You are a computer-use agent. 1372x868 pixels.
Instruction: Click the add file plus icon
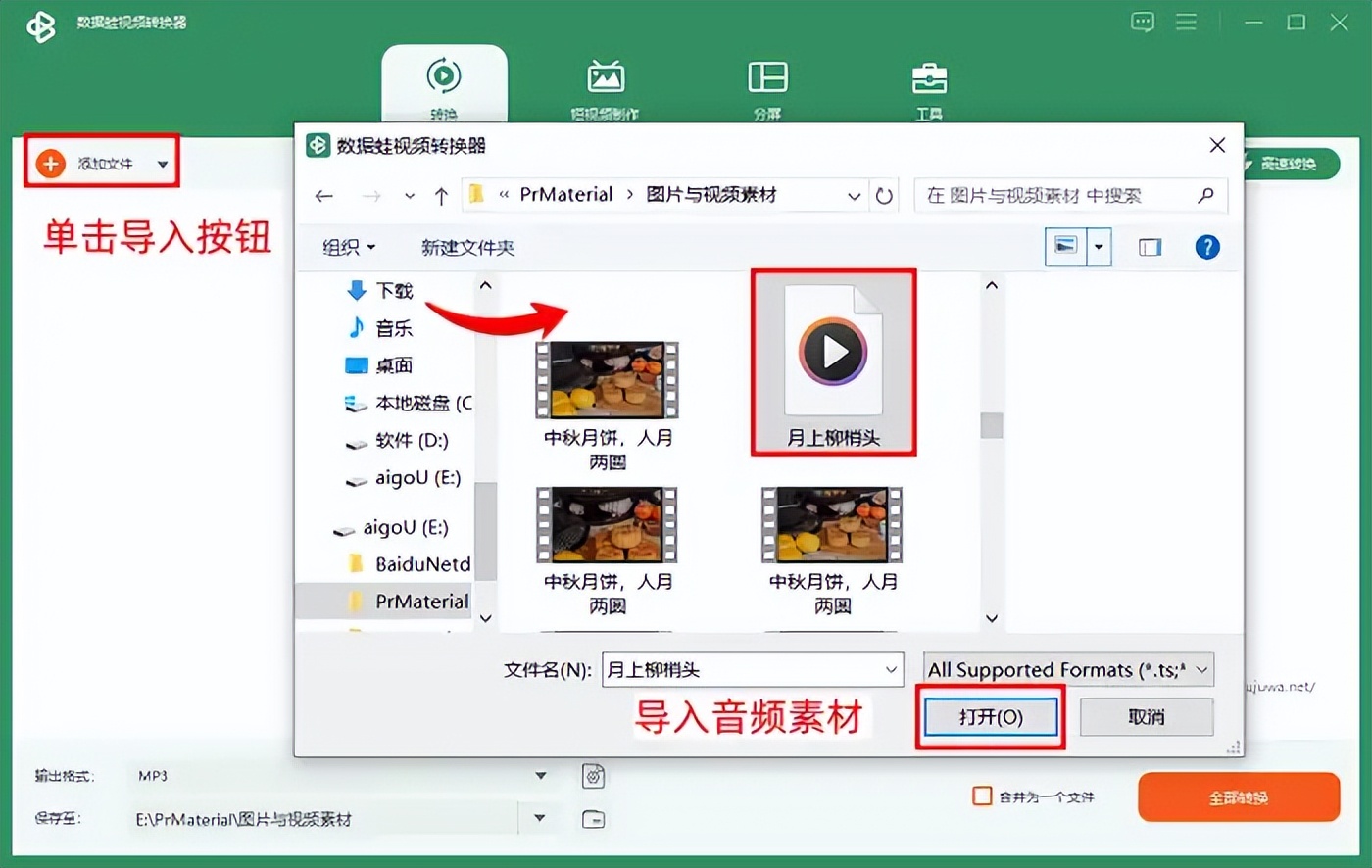point(50,164)
